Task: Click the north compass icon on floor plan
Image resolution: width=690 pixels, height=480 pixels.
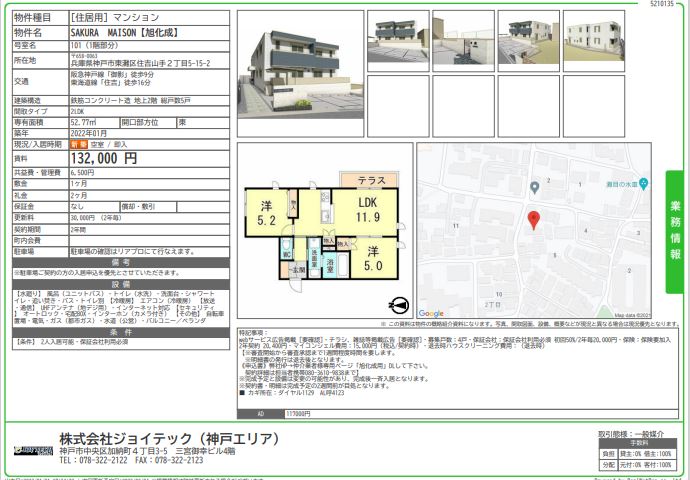Action: click(x=399, y=305)
